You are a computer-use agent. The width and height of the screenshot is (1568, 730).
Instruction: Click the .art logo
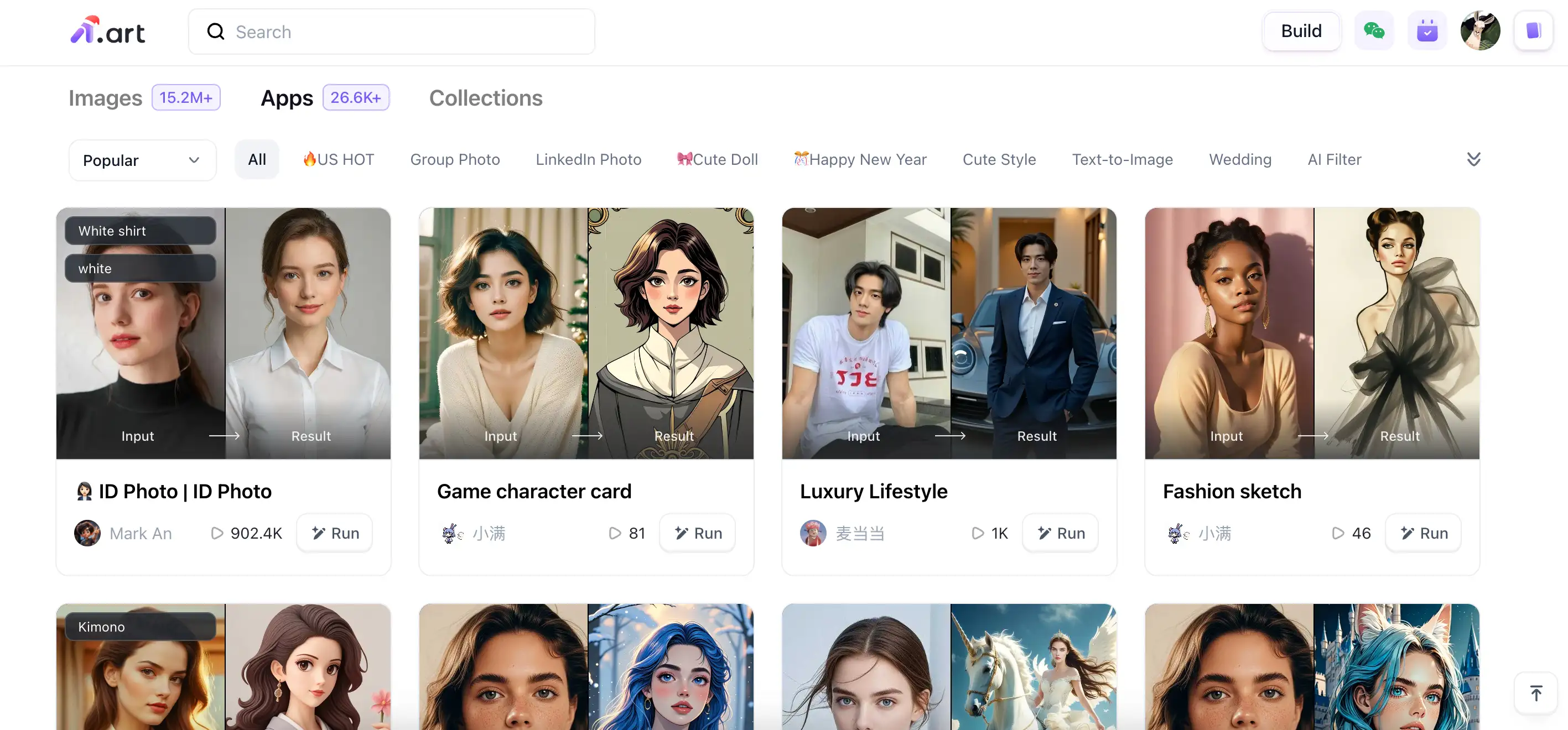coord(108,30)
